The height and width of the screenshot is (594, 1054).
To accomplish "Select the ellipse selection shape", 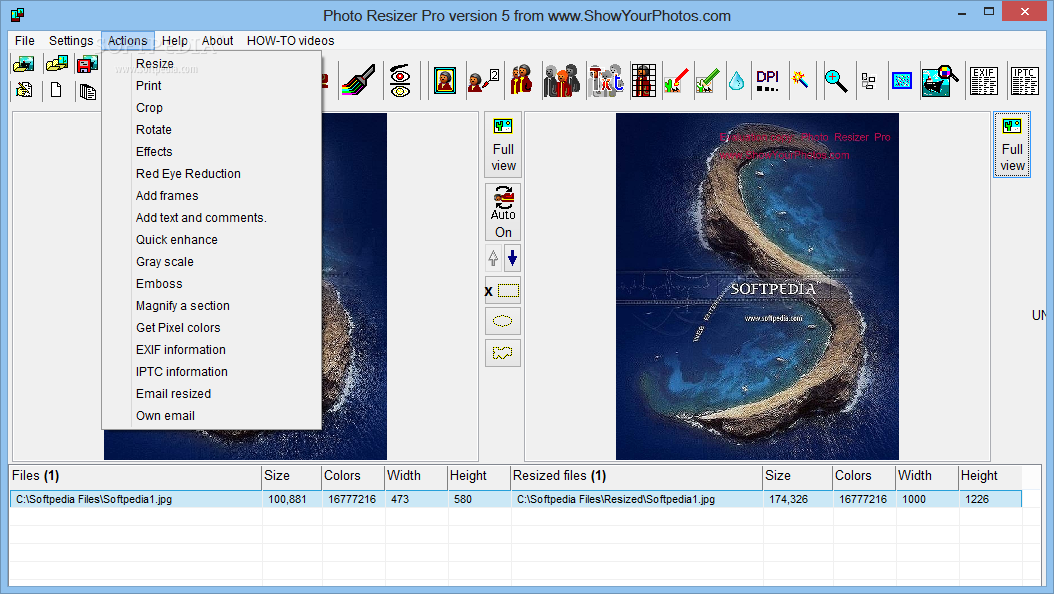I will point(503,321).
